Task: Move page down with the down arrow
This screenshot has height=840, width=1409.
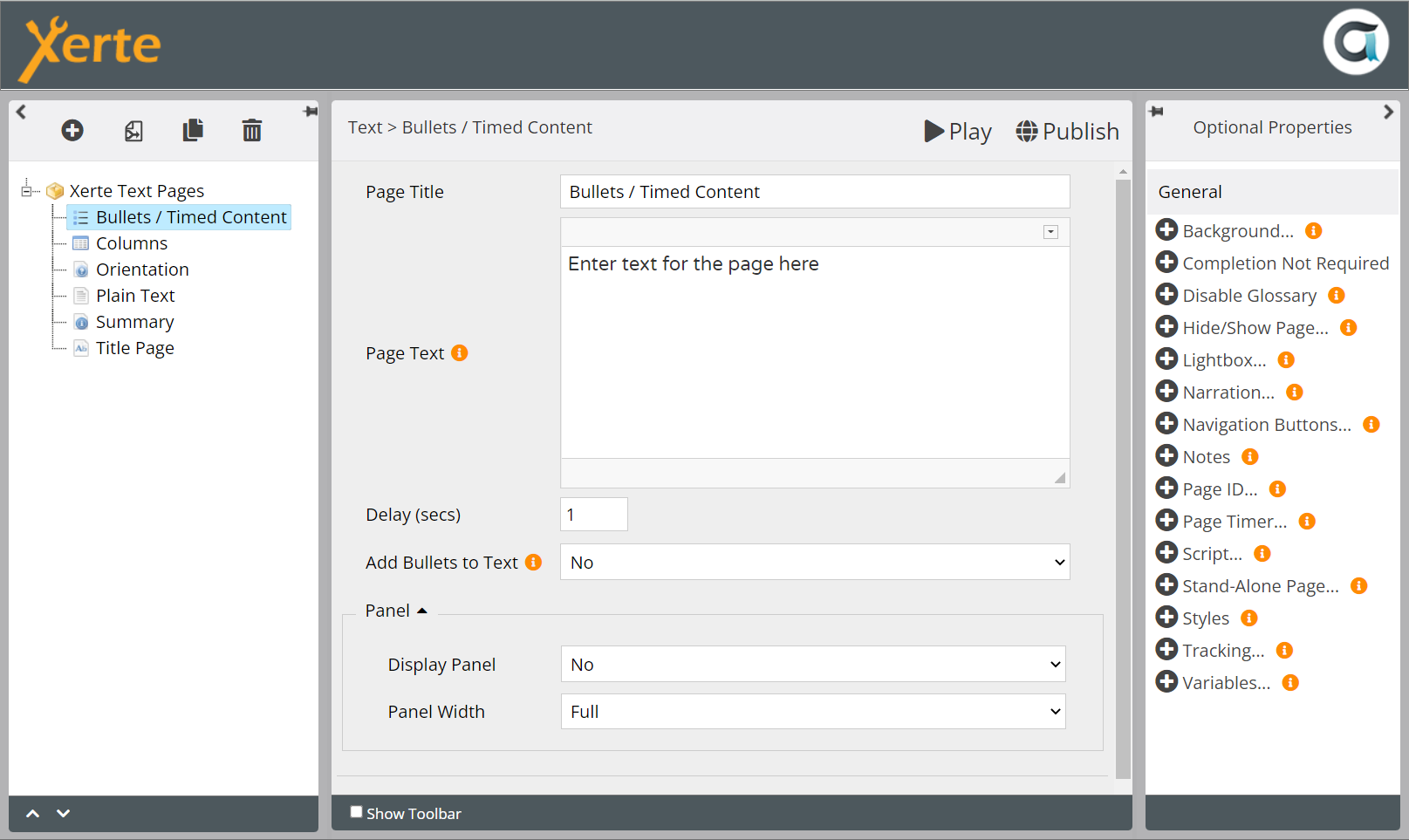Action: click(x=63, y=813)
